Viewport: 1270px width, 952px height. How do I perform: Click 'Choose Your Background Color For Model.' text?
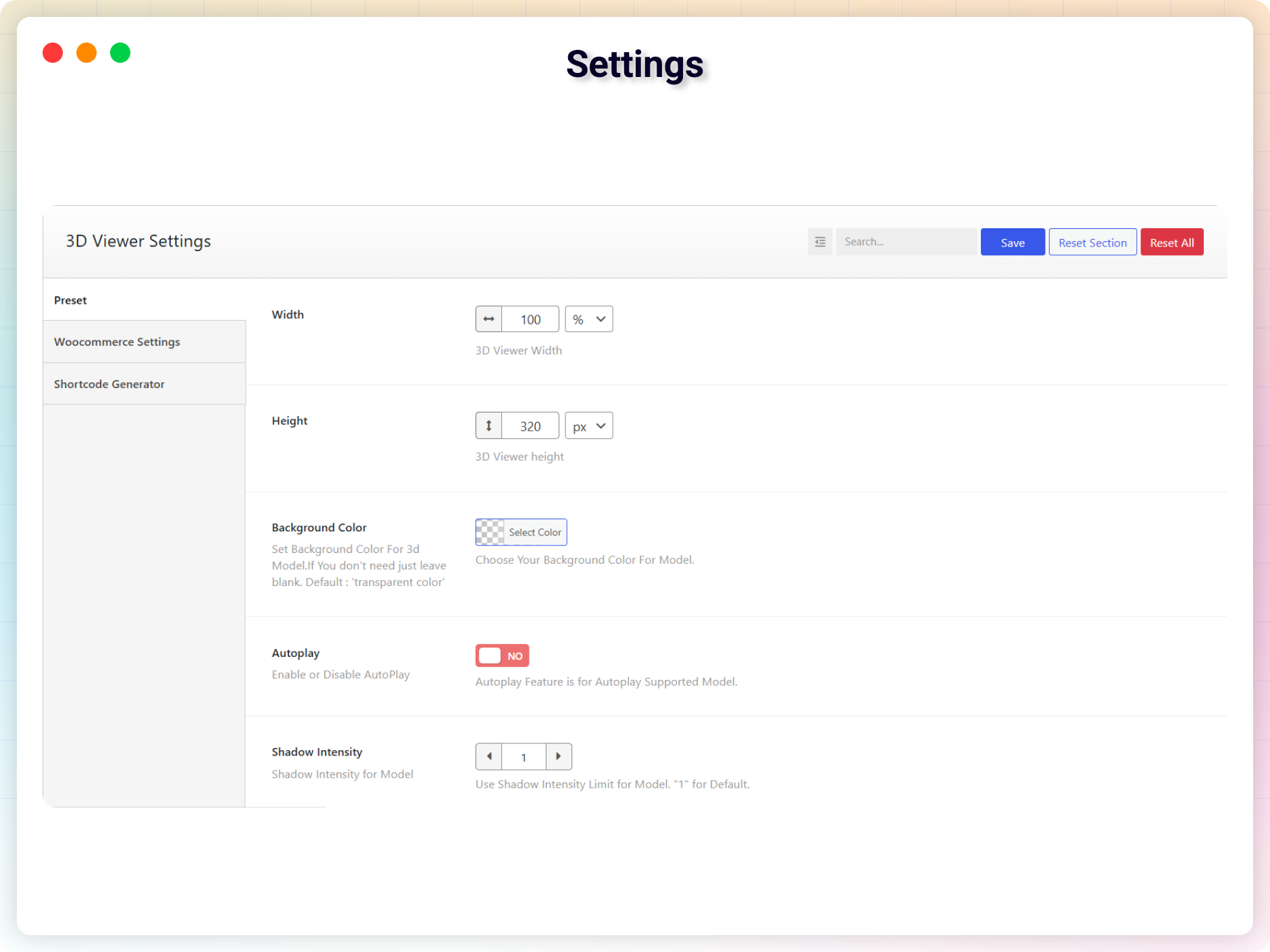point(585,560)
